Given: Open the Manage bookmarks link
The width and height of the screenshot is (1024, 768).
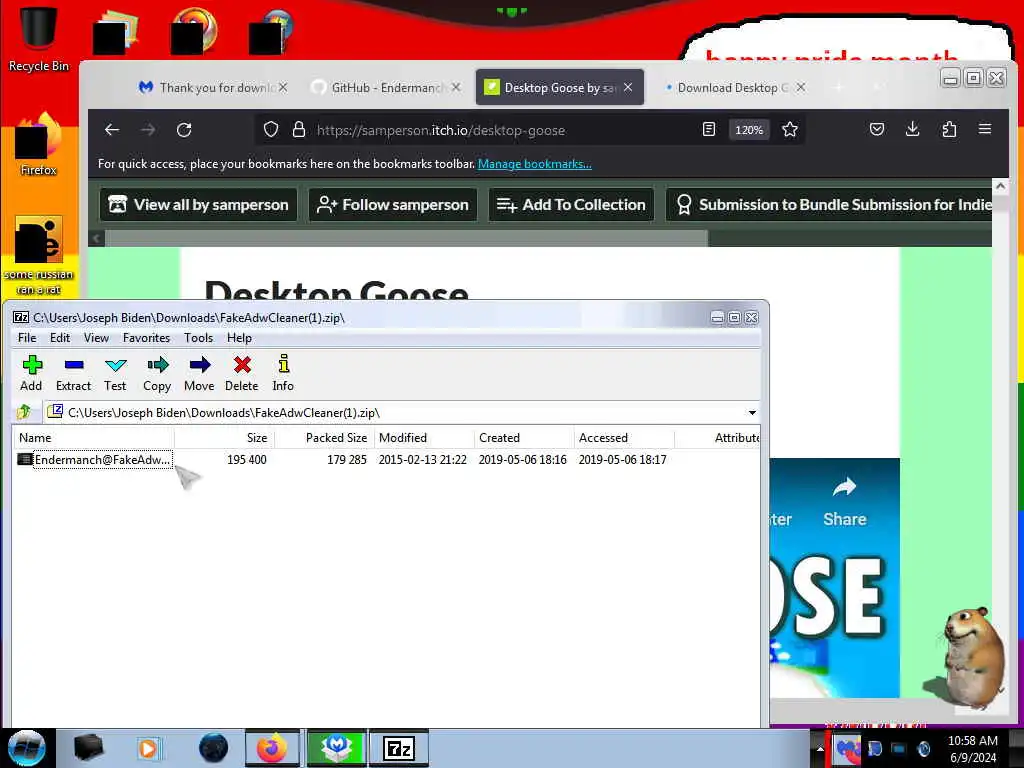Looking at the screenshot, I should [535, 164].
